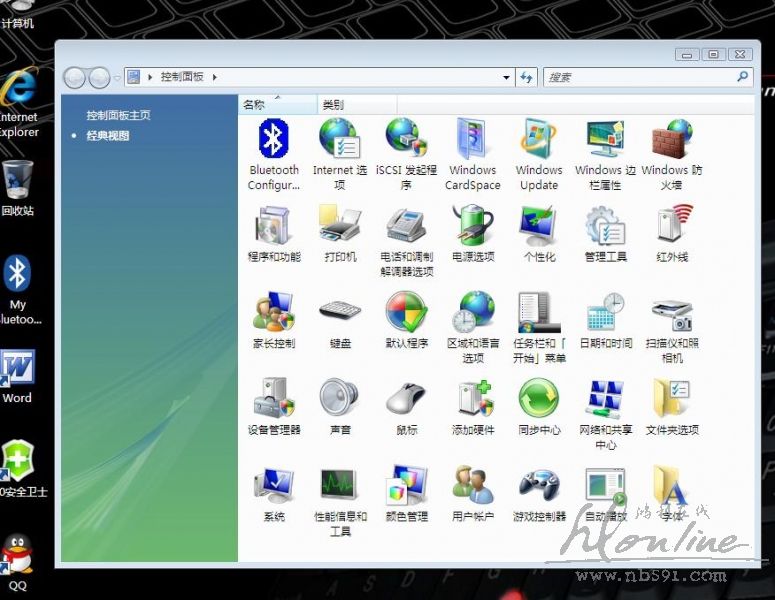Open recent pages dropdown beside navigation buttons

coord(117,77)
